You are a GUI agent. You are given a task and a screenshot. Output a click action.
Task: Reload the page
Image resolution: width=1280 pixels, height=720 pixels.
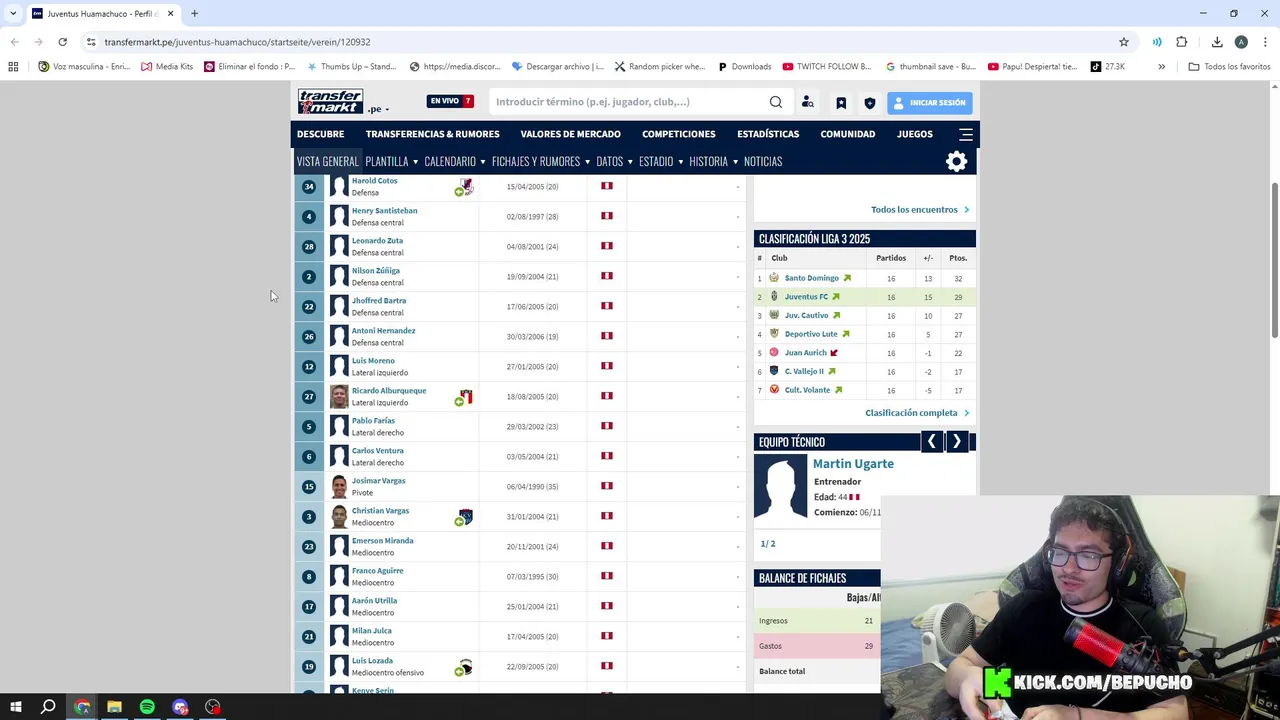[x=62, y=42]
